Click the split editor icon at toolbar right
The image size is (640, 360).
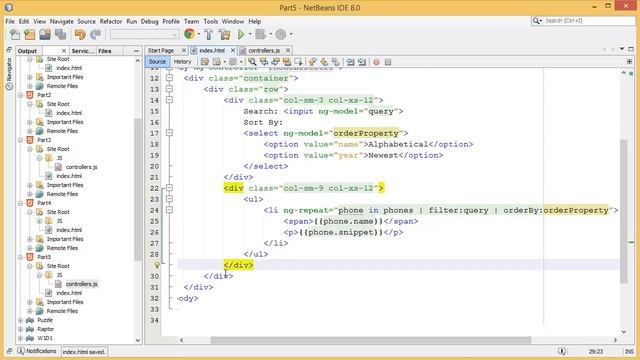[629, 62]
